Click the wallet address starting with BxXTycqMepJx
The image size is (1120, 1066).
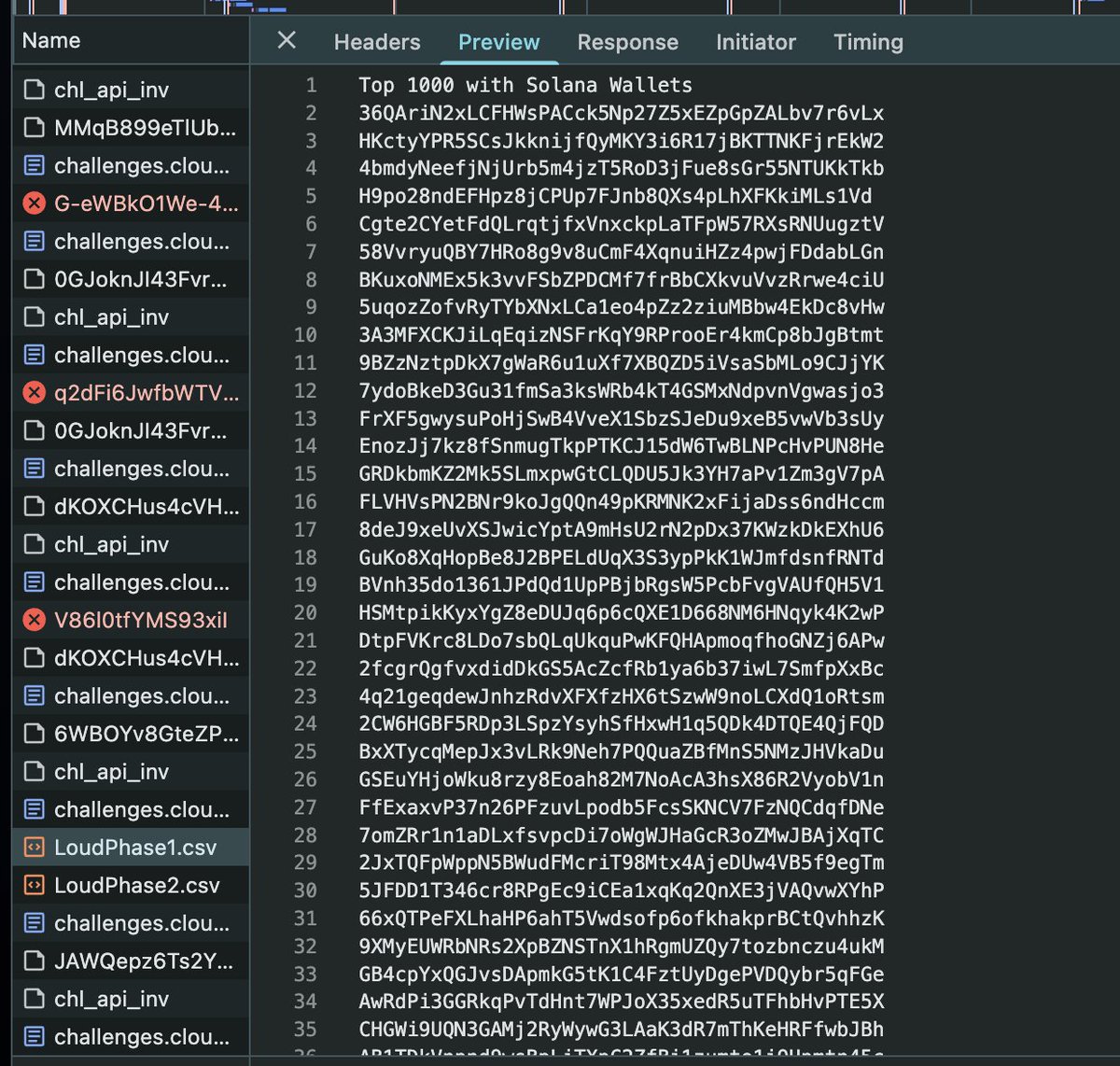click(x=622, y=751)
